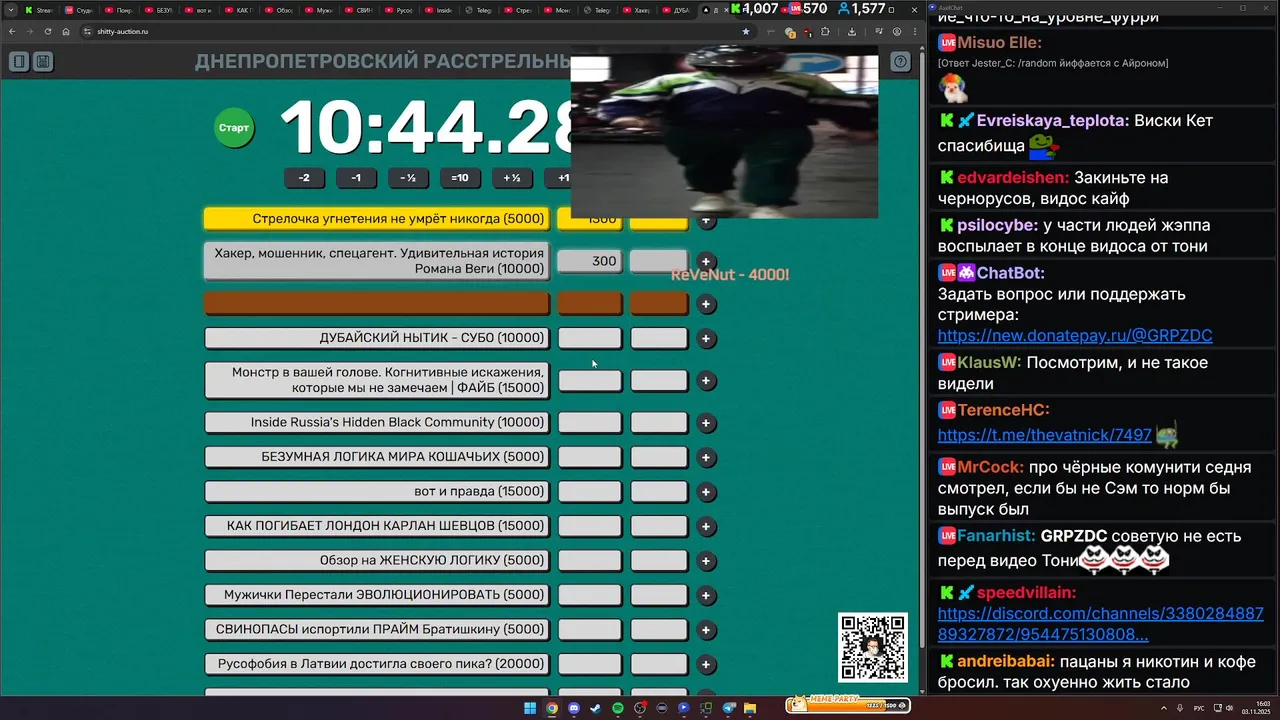Click username 'Fanarhist' in chat
The height and width of the screenshot is (720, 1280).
[x=996, y=536]
